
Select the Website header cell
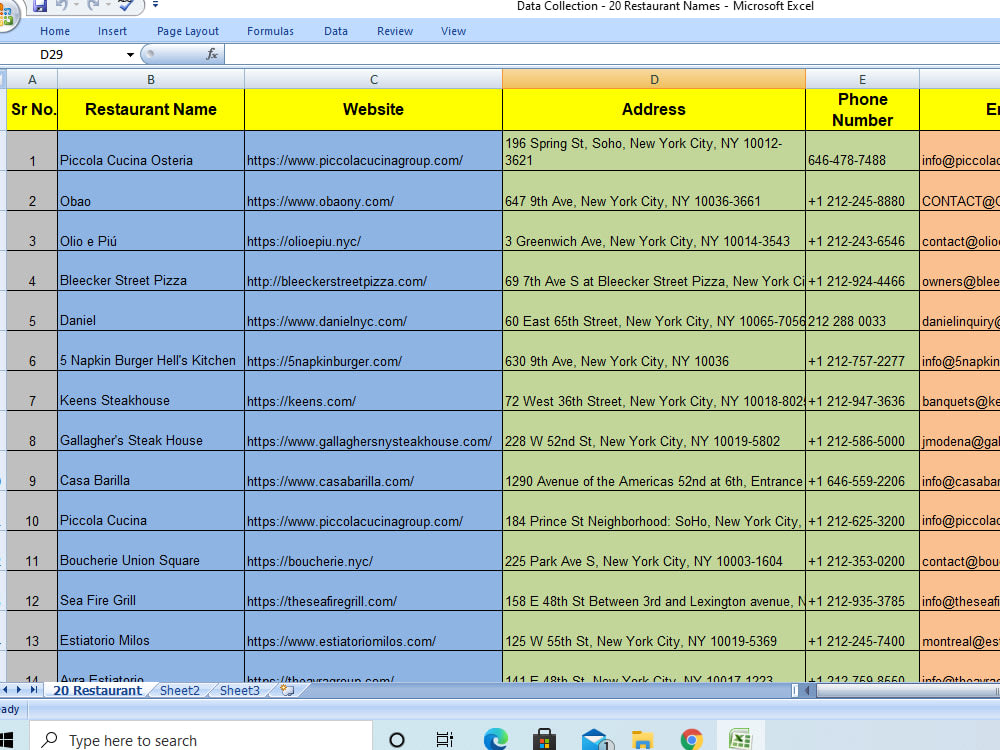374,110
